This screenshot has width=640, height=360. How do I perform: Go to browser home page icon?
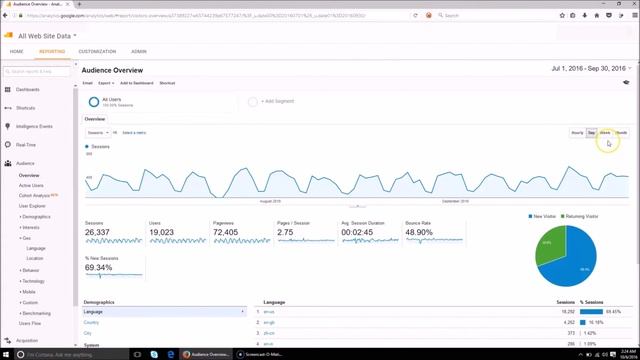(596, 16)
